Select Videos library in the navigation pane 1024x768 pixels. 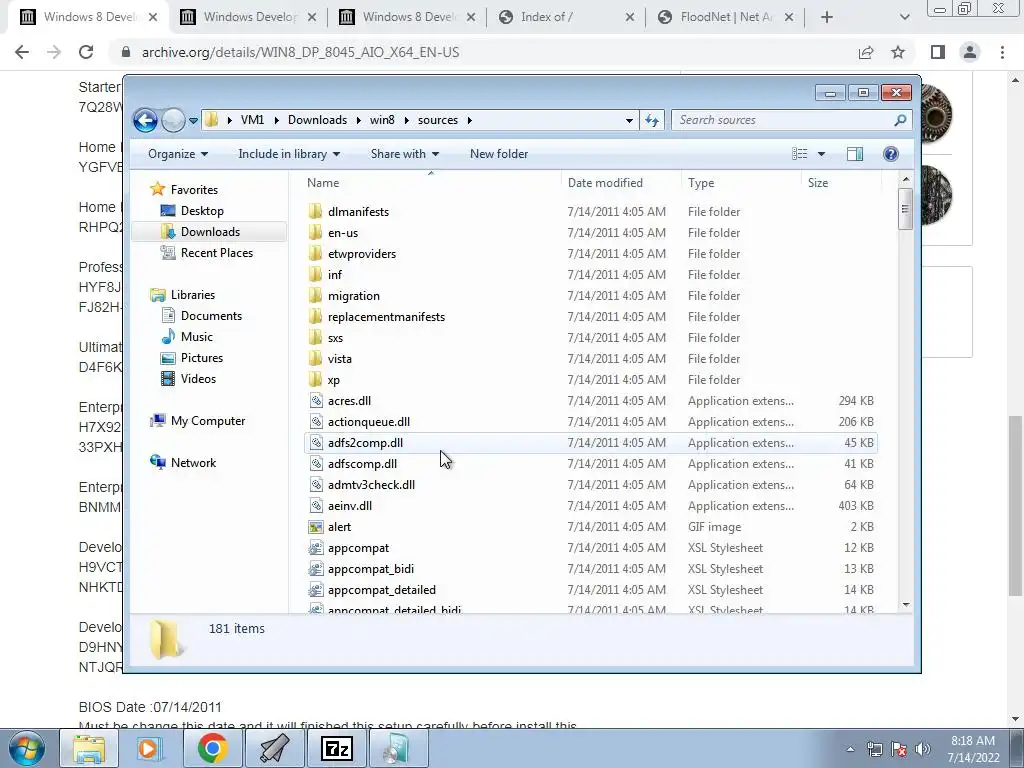(198, 379)
